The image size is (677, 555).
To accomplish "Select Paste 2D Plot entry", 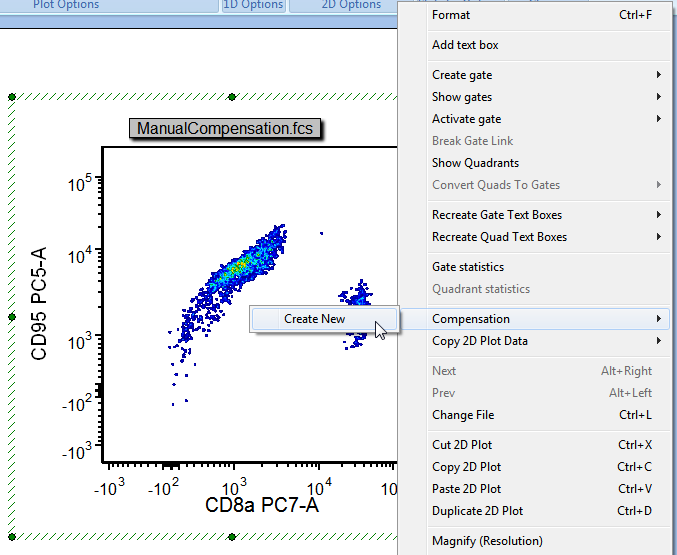I will pos(466,489).
